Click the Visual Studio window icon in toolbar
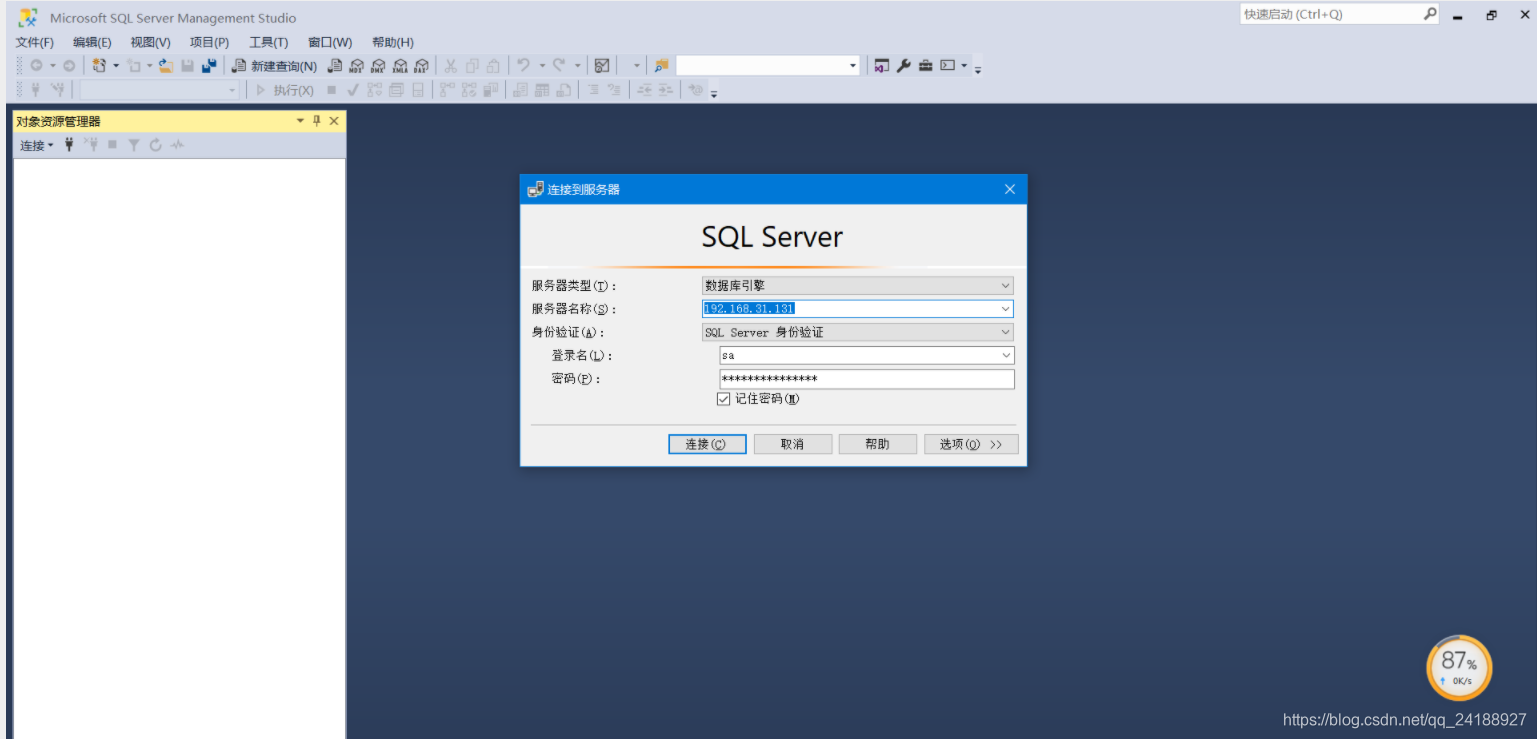 click(881, 66)
